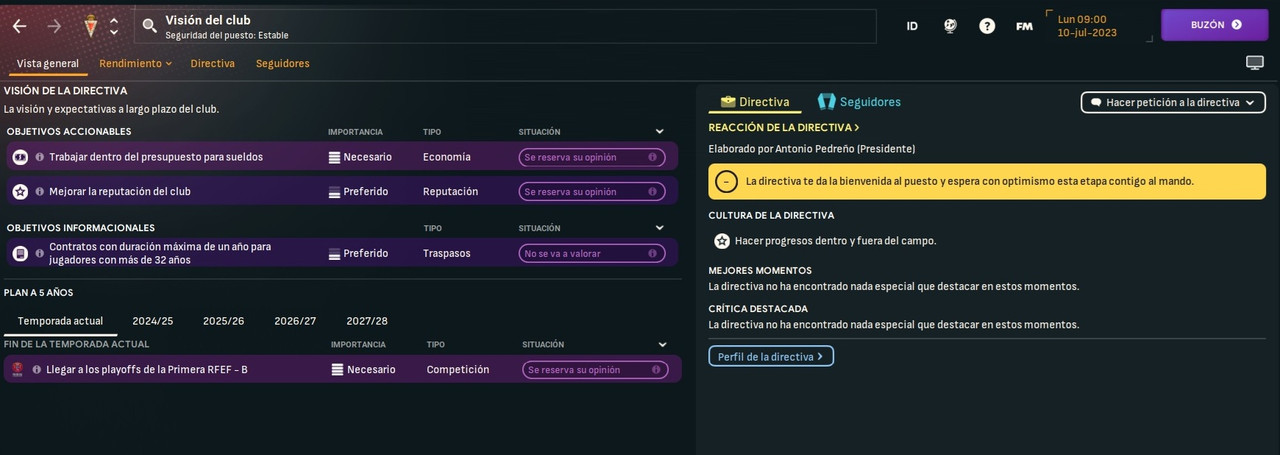Click the star icon of Mejorar la reputación

pos(20,191)
